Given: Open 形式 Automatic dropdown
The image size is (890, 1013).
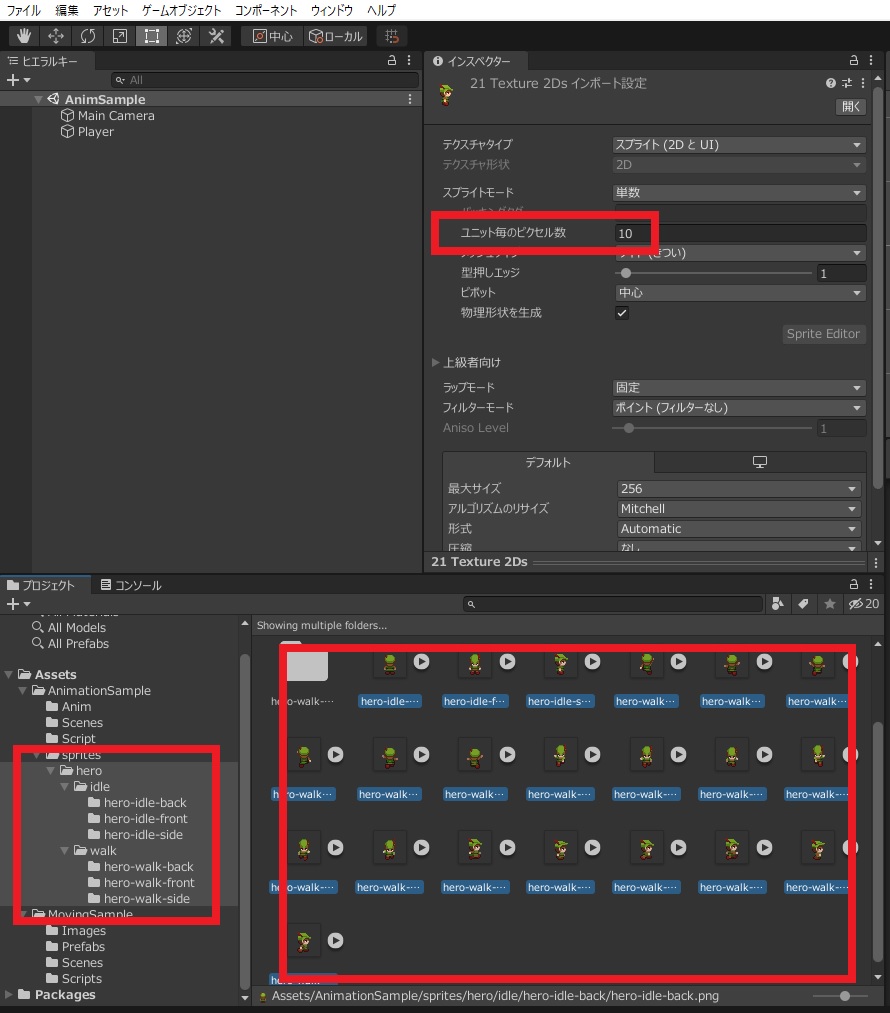Looking at the screenshot, I should pyautogui.click(x=739, y=529).
